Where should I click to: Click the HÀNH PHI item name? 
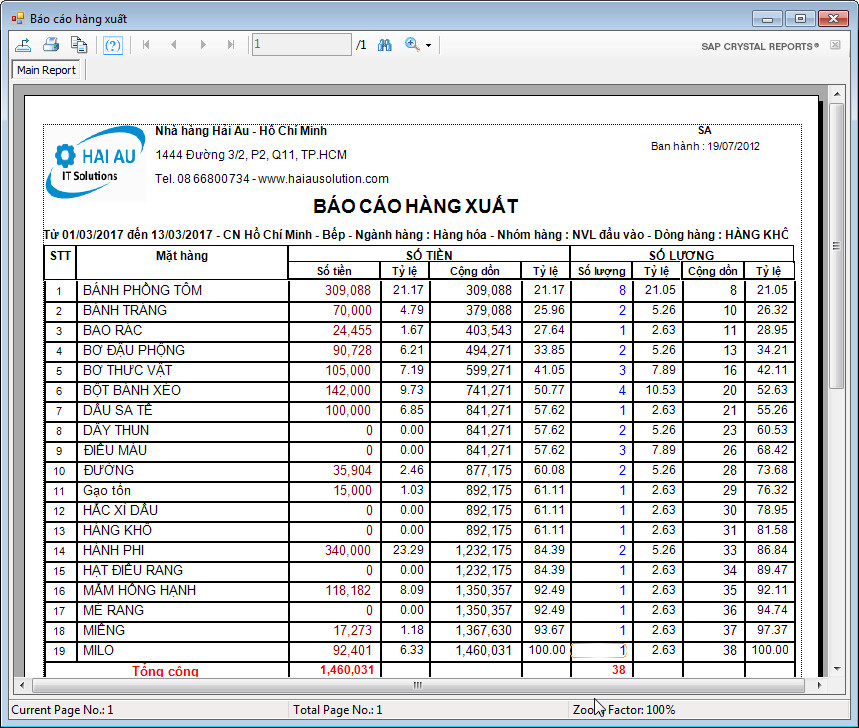tap(113, 551)
